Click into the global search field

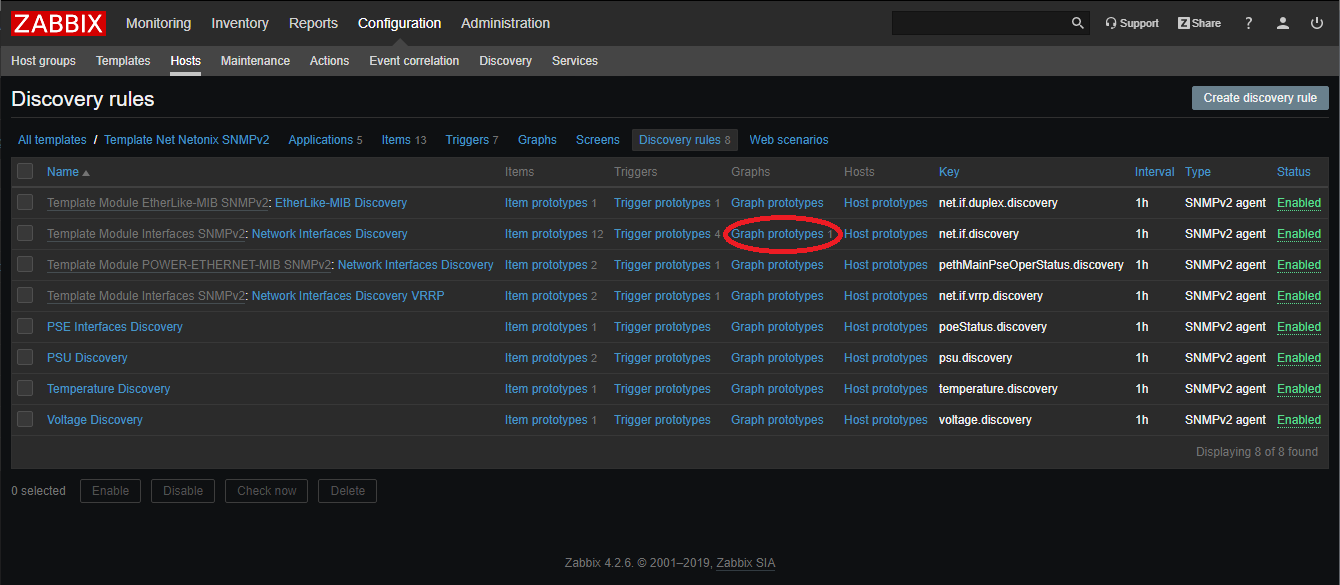[980, 23]
